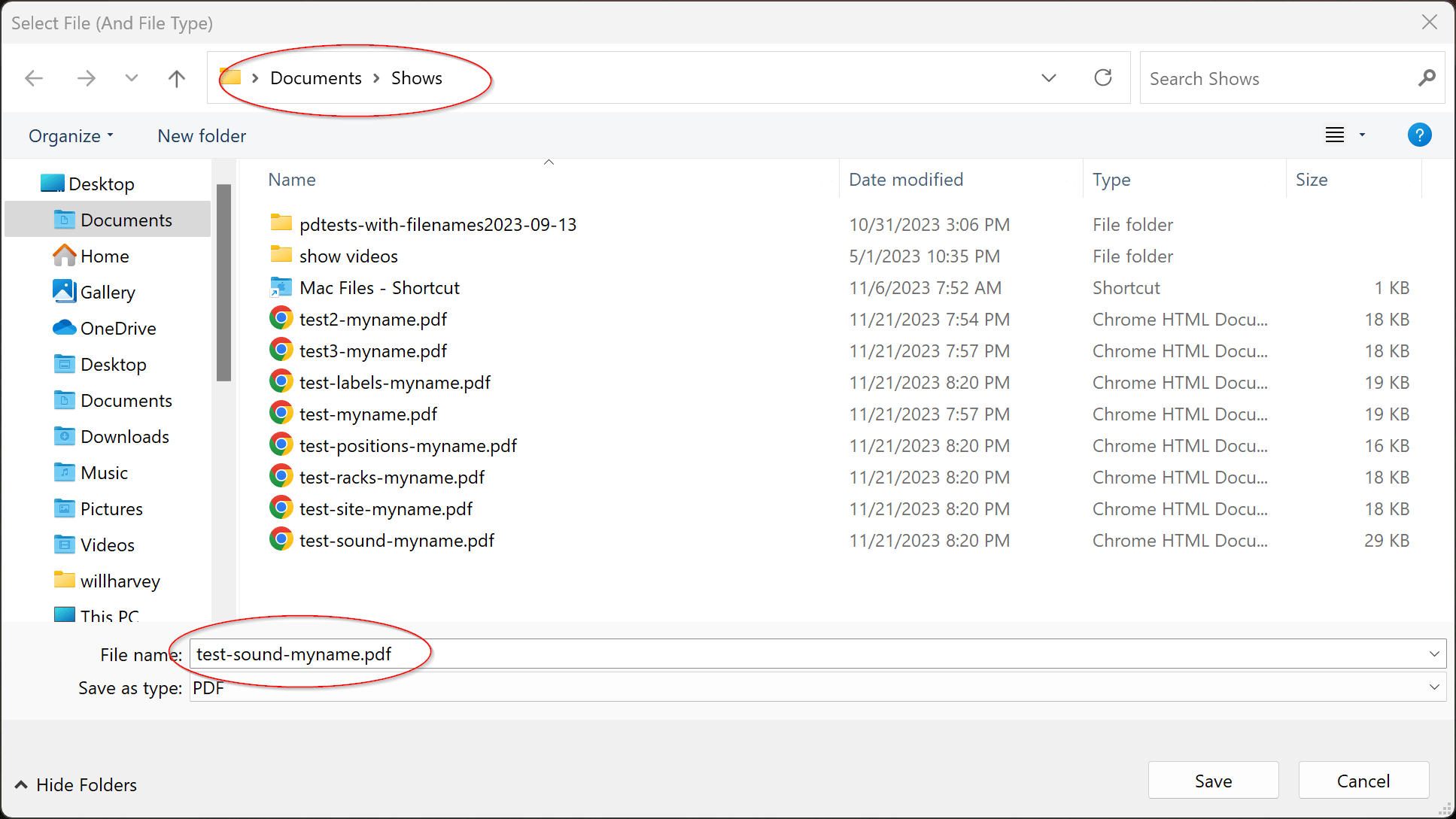Click the navigation pane vertical scrollbar
Screen dimensions: 1456x819
pos(223,282)
